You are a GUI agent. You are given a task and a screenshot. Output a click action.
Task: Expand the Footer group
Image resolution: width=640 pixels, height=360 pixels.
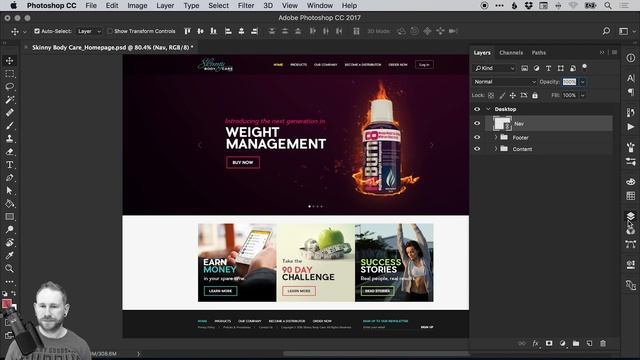coord(496,137)
